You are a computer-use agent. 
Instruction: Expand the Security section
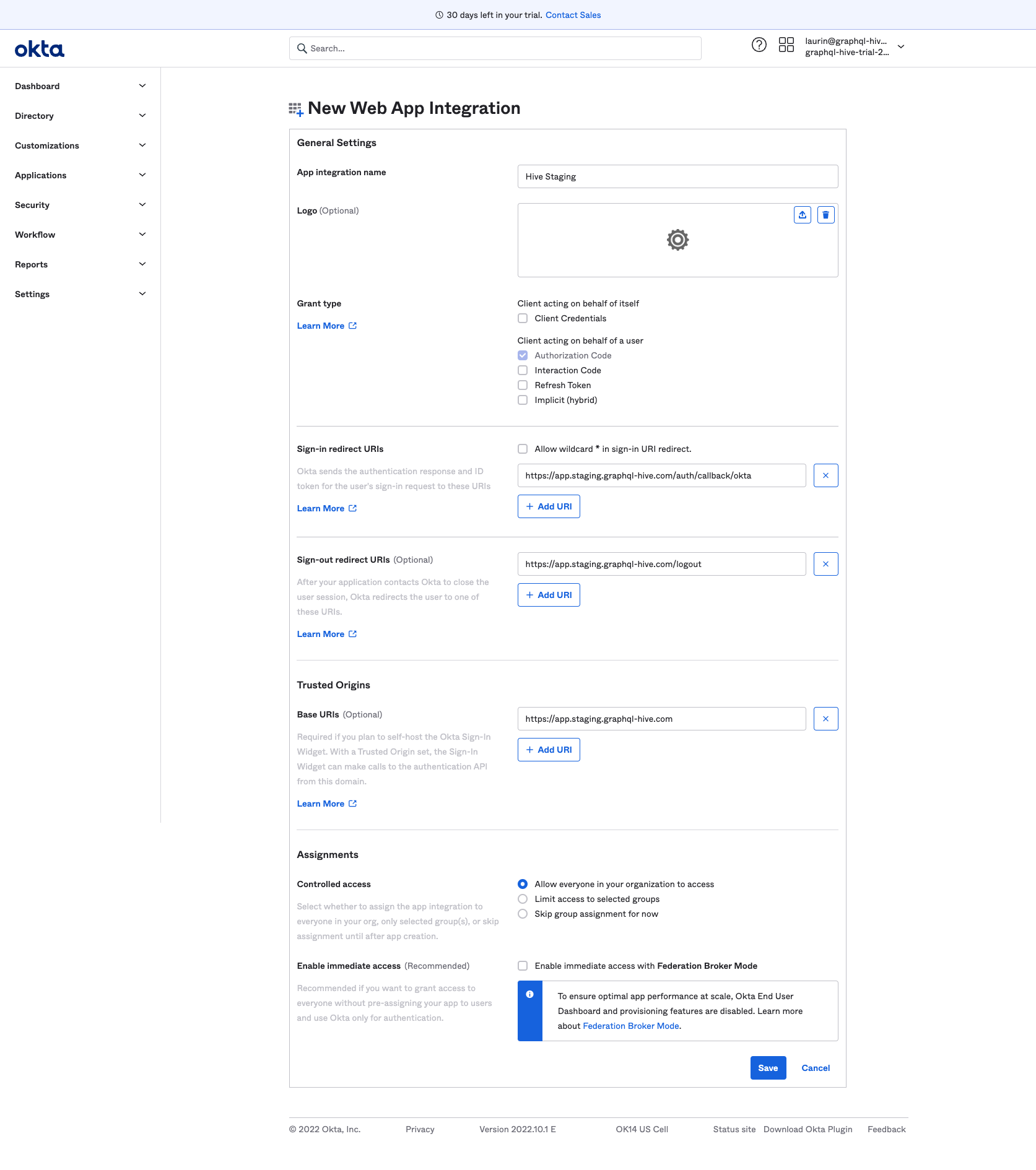pyautogui.click(x=80, y=205)
